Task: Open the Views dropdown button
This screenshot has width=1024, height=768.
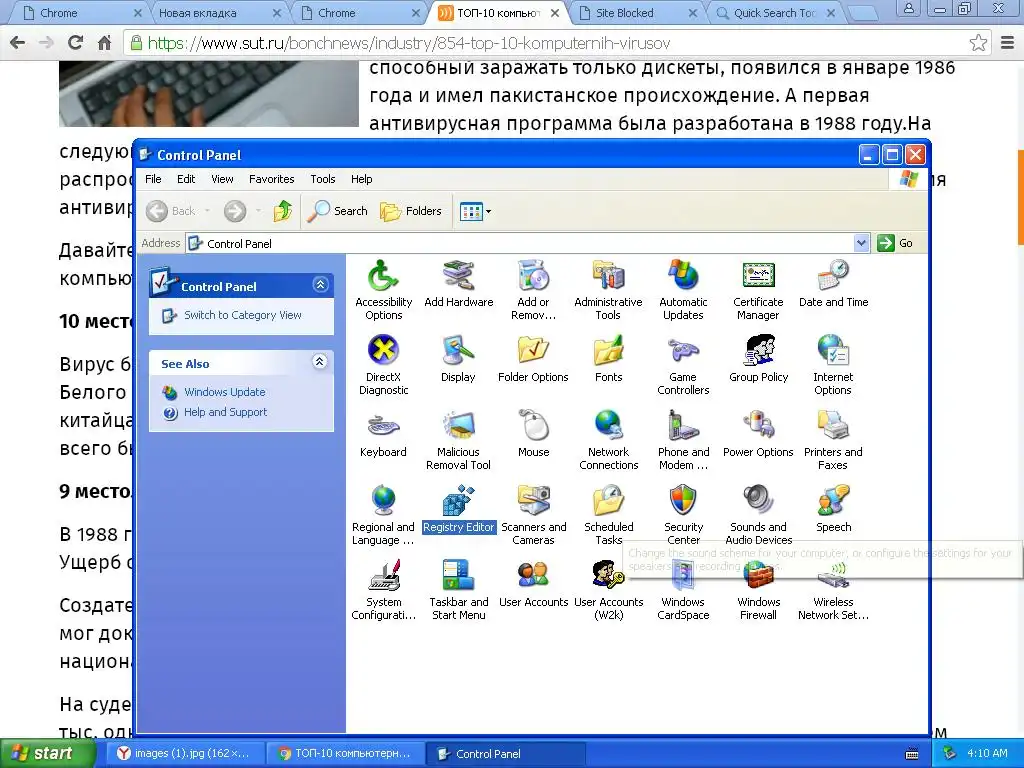Action: point(475,211)
